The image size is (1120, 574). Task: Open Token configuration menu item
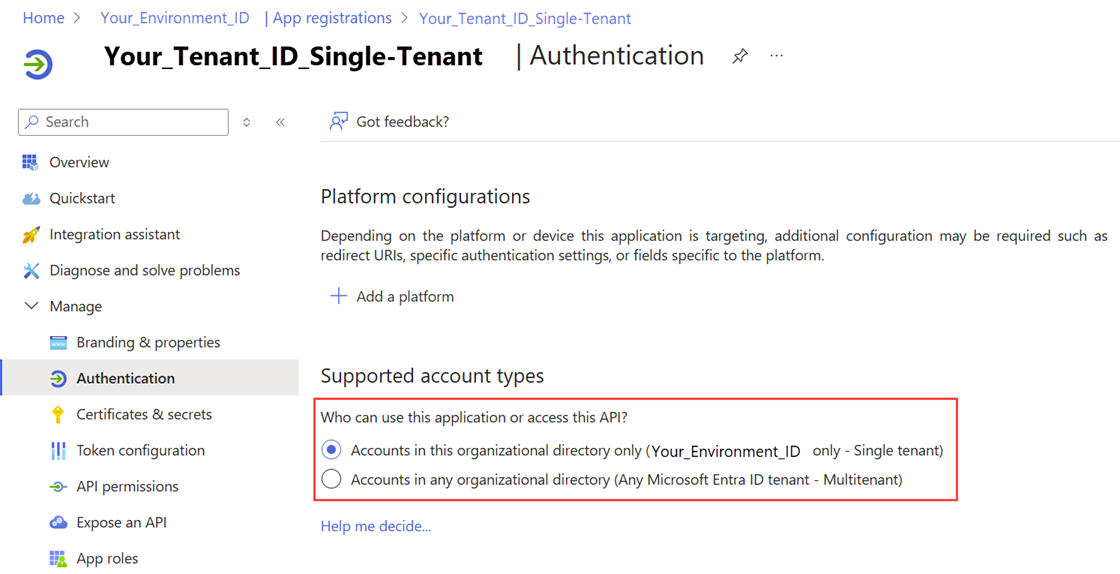(140, 450)
